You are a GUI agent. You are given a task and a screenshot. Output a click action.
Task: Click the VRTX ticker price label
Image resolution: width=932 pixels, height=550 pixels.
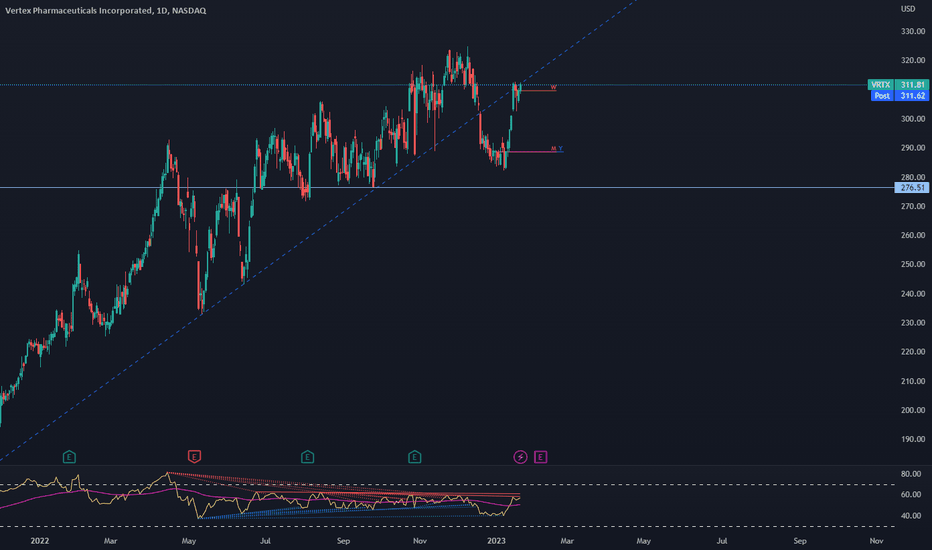(x=898, y=84)
